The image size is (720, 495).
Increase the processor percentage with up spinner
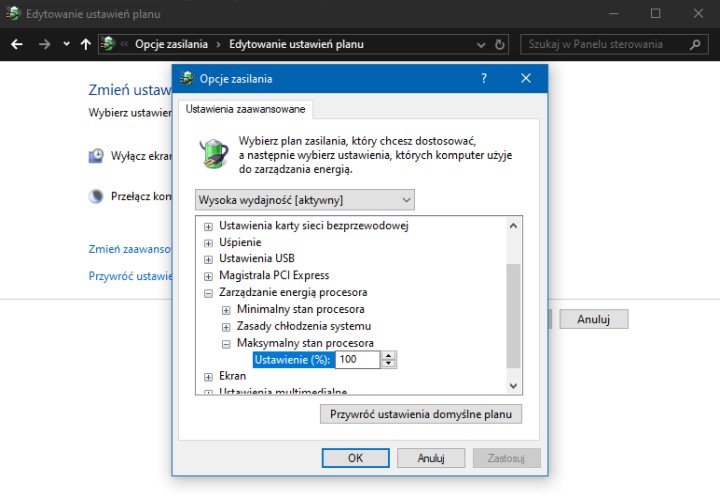coord(389,355)
